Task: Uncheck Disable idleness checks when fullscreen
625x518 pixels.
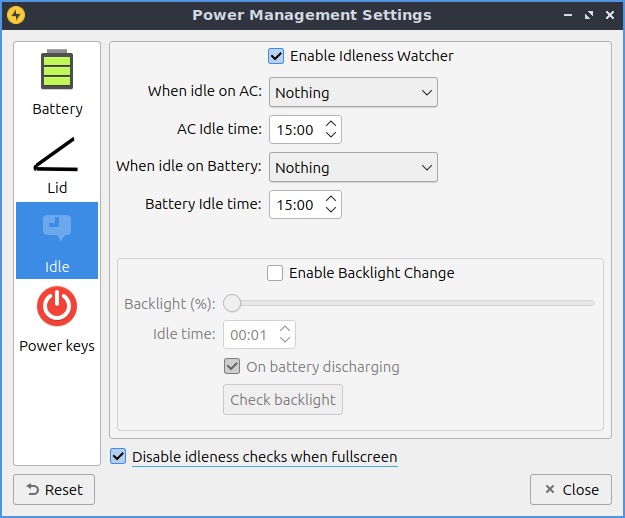Action: coord(119,457)
